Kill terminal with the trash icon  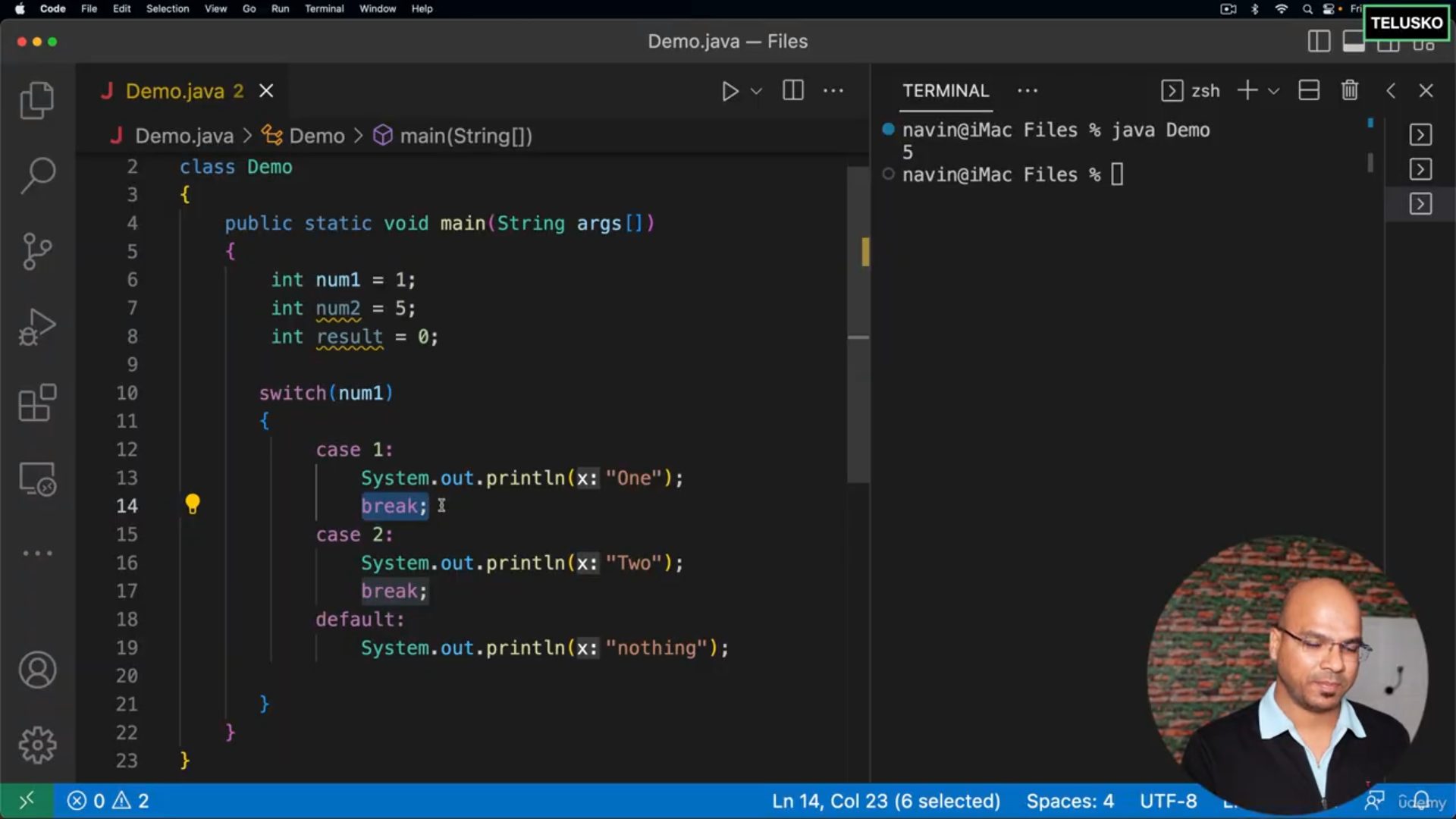pos(1350,91)
